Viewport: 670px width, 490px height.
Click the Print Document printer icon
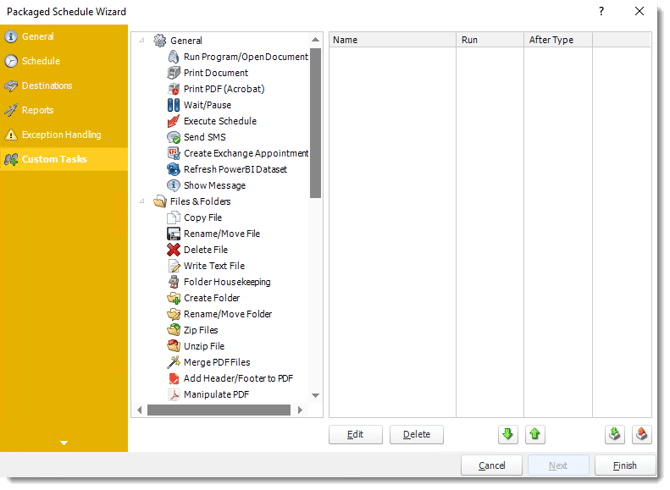(x=173, y=73)
